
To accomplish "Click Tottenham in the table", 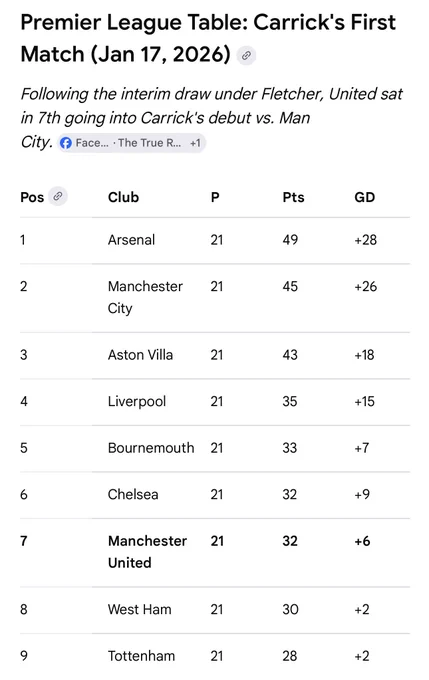I will pos(141,656).
